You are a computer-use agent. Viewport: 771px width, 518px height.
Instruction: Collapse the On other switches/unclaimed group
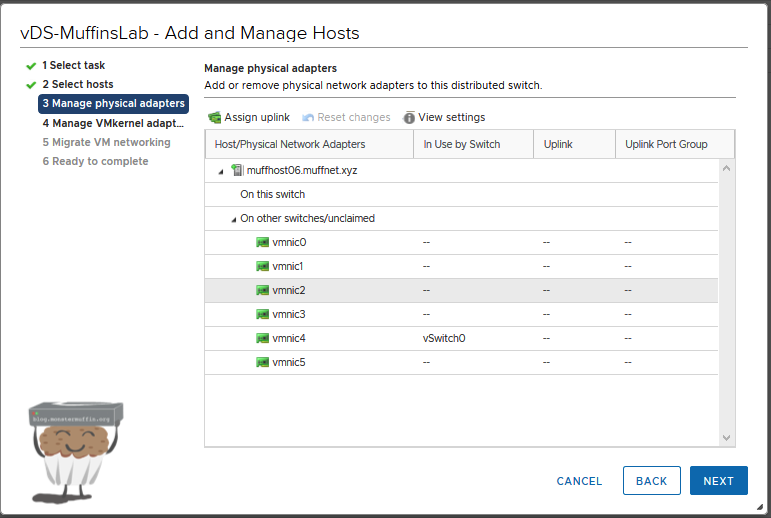click(234, 219)
